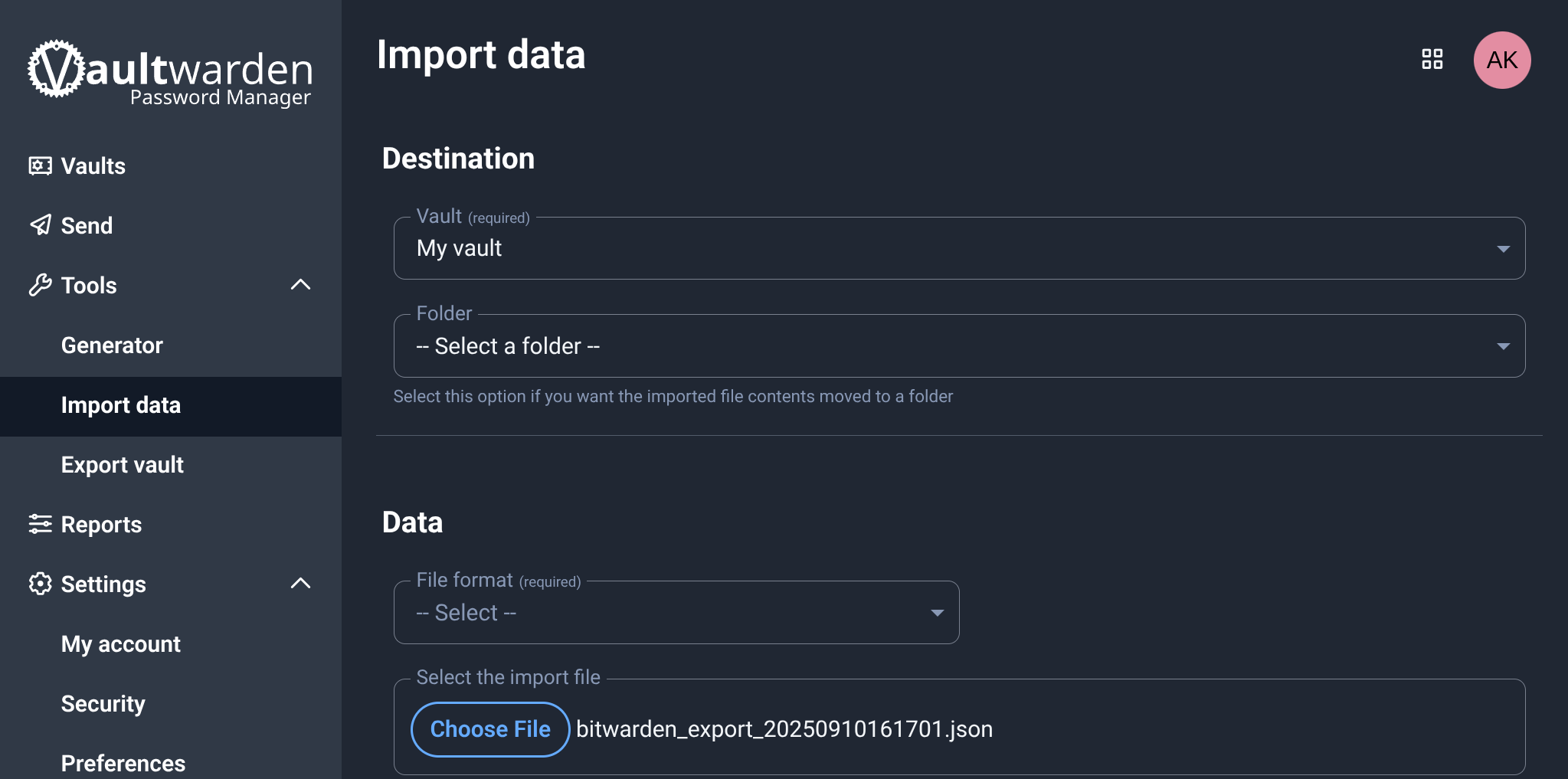Collapse the Tools section chevron
The width and height of the screenshot is (1568, 779).
pyautogui.click(x=301, y=285)
